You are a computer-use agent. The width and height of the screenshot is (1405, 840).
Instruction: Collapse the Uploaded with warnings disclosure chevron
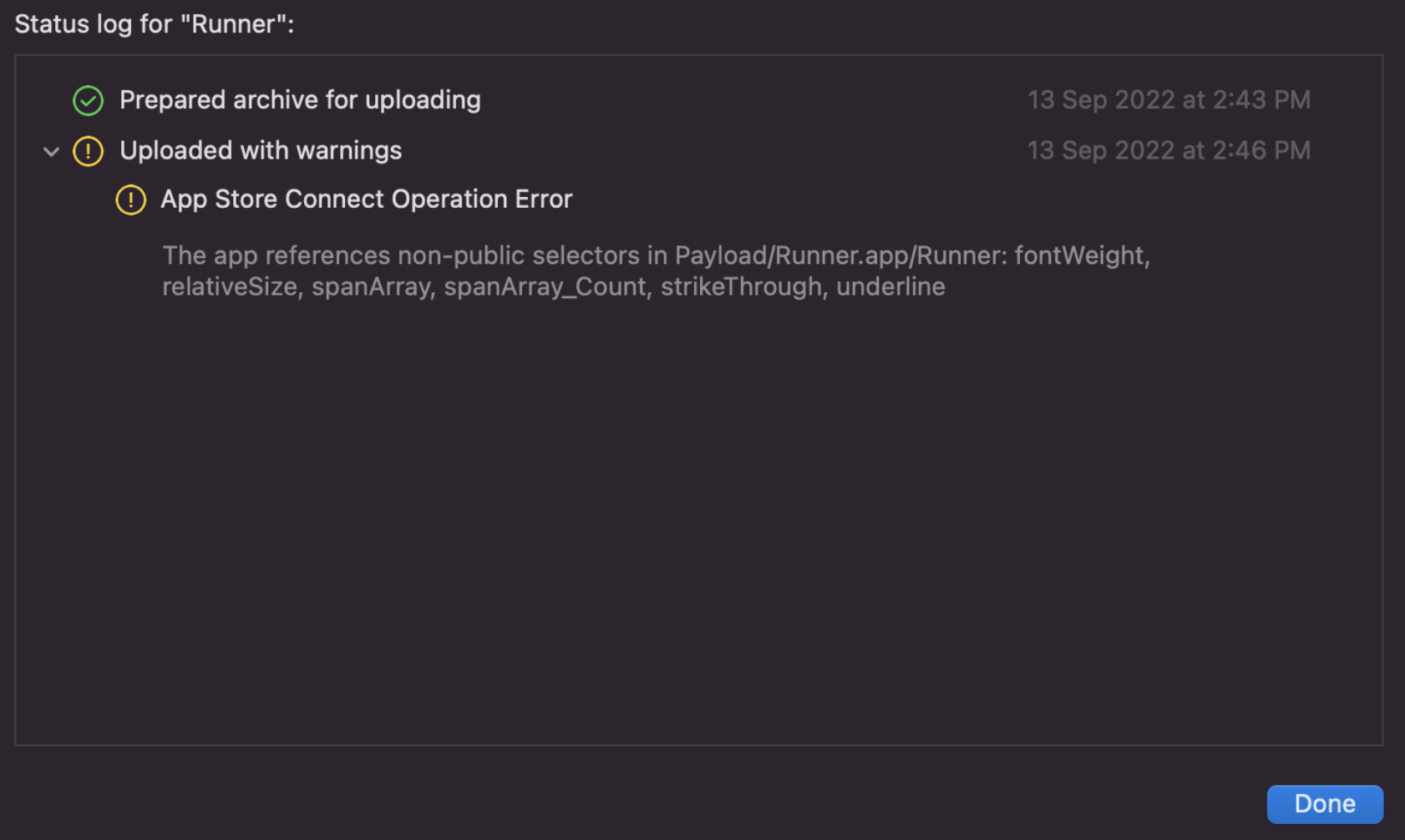point(51,152)
